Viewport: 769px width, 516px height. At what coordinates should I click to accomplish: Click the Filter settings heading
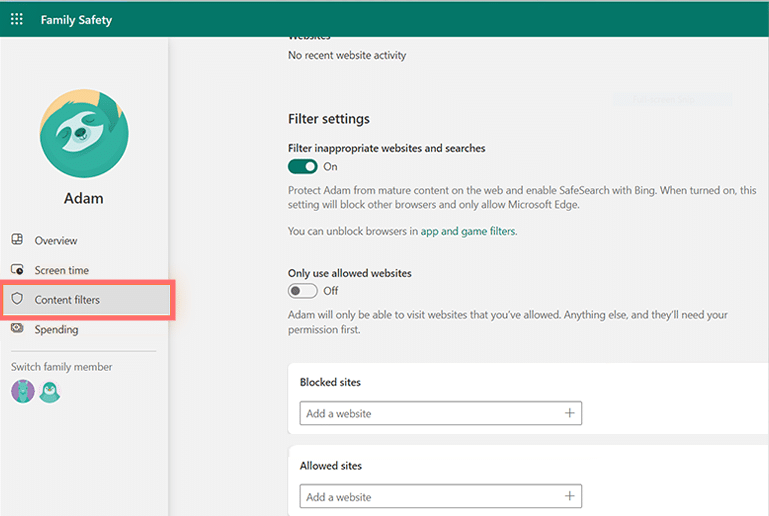(329, 119)
